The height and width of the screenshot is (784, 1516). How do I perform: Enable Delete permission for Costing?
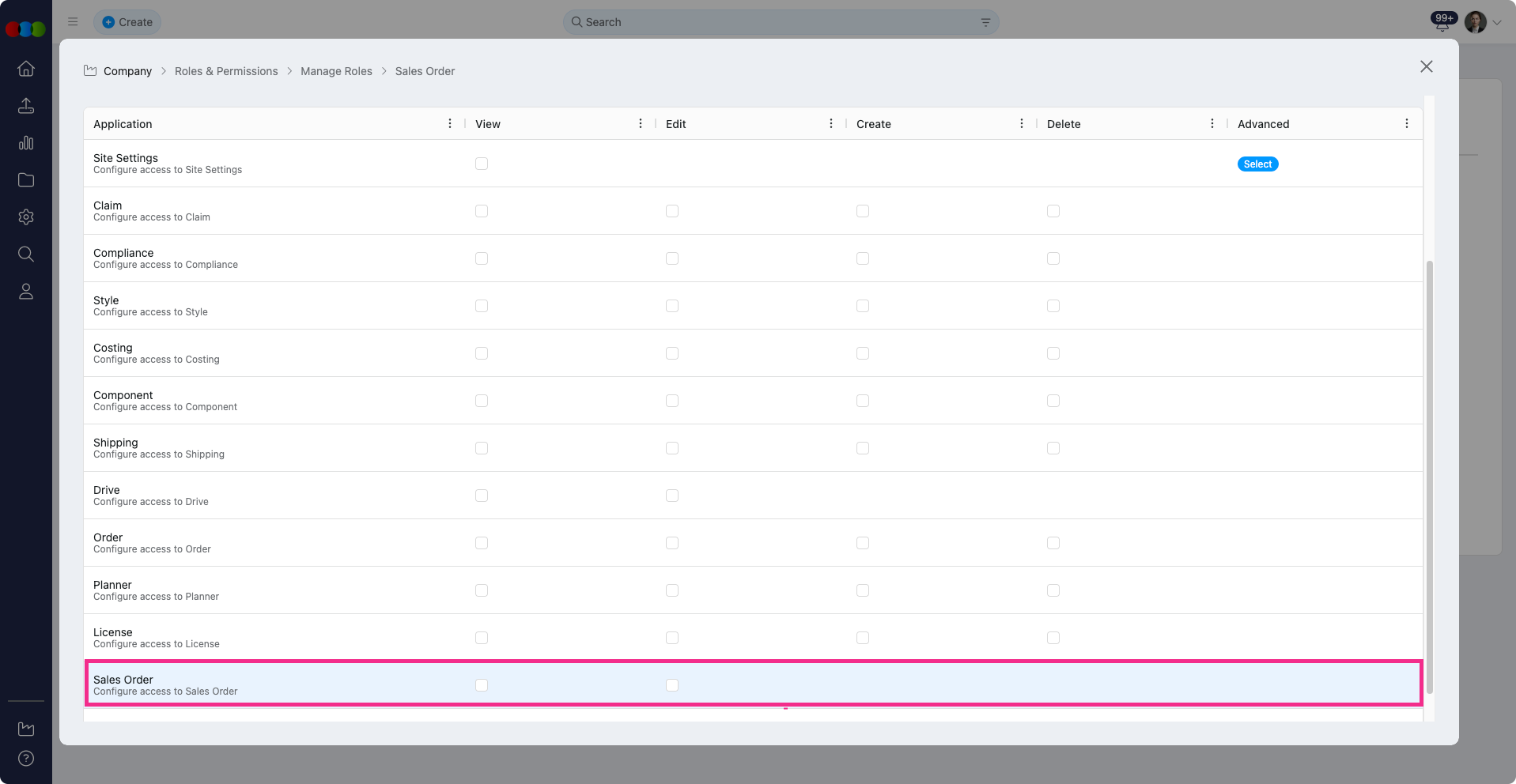[1053, 353]
